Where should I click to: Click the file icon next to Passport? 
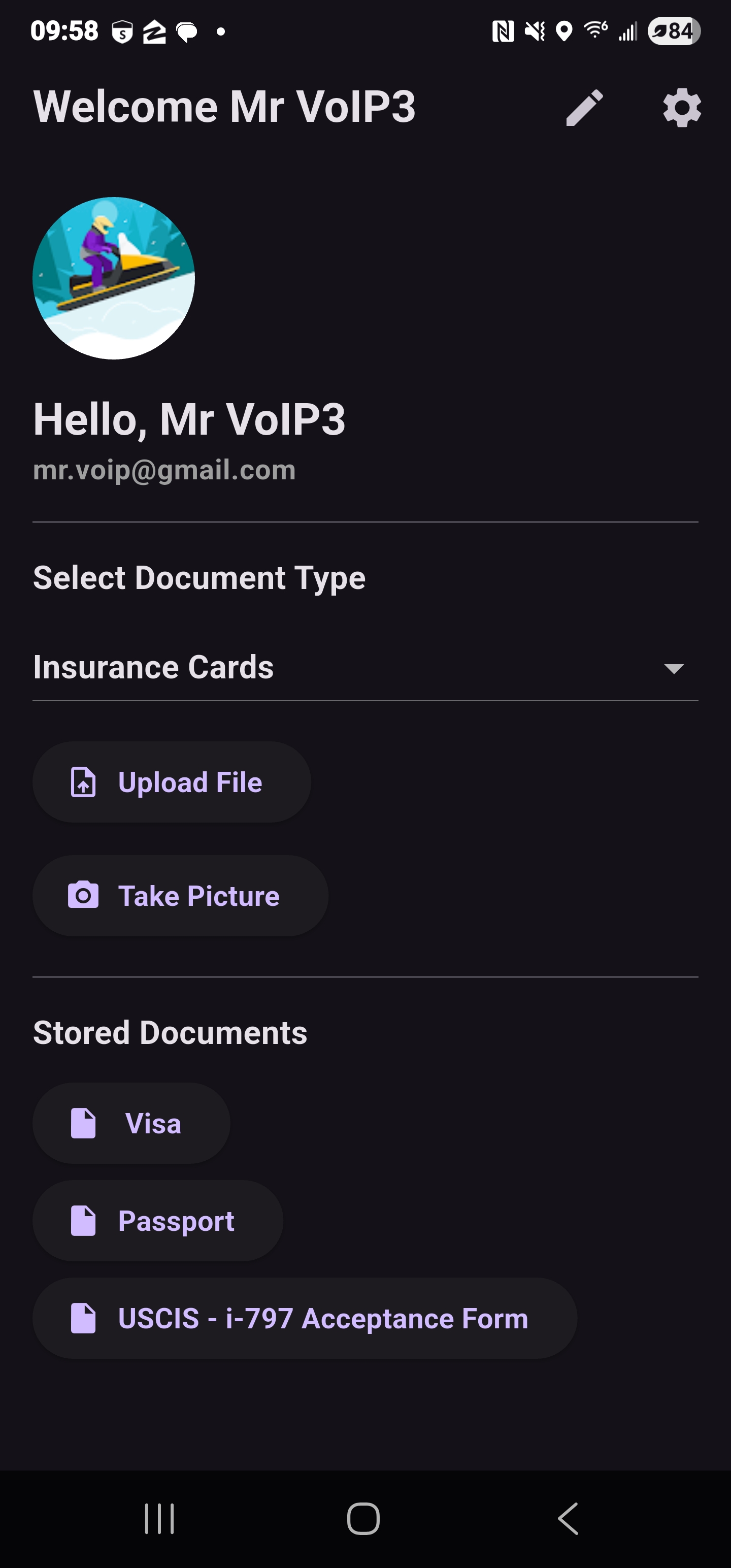(x=83, y=1221)
